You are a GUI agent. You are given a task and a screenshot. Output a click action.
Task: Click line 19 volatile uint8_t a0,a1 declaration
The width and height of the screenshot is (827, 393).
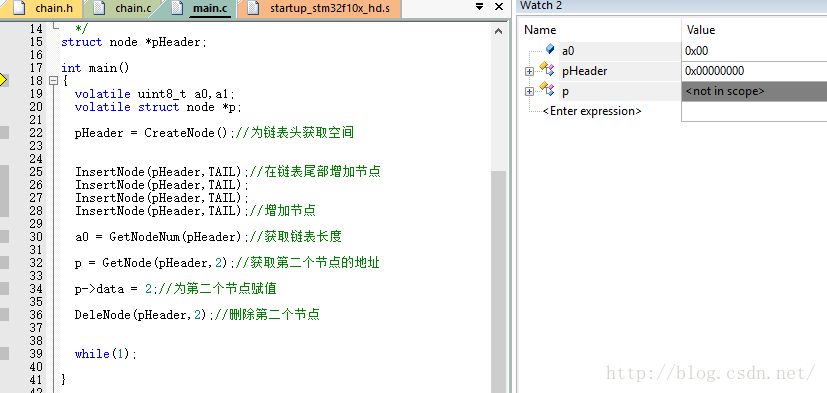(155, 94)
